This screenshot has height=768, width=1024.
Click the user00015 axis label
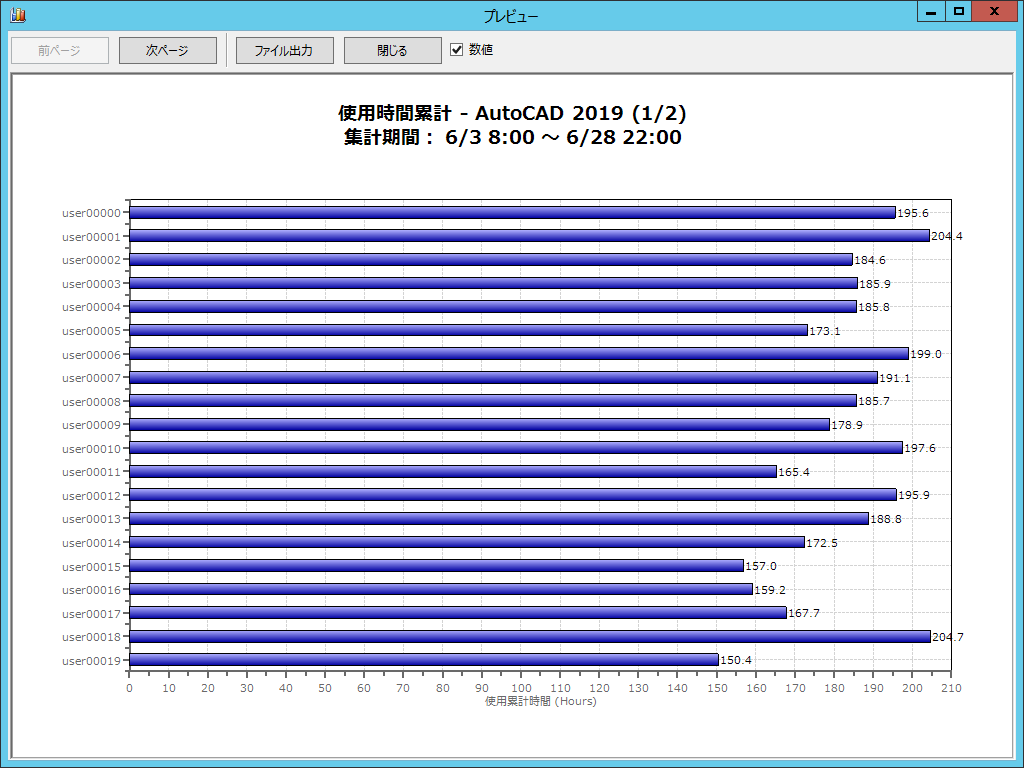(x=91, y=566)
